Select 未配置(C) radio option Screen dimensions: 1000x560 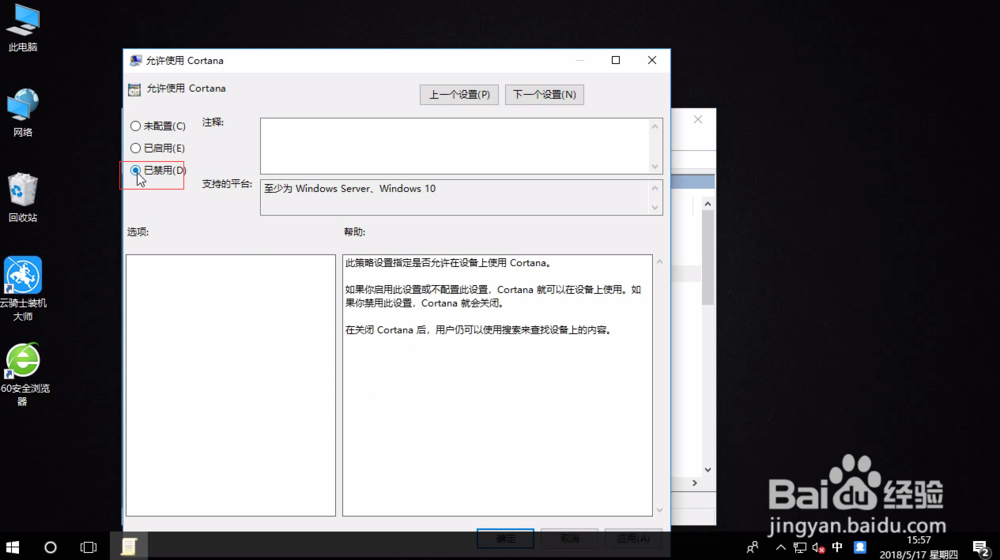tap(158, 126)
